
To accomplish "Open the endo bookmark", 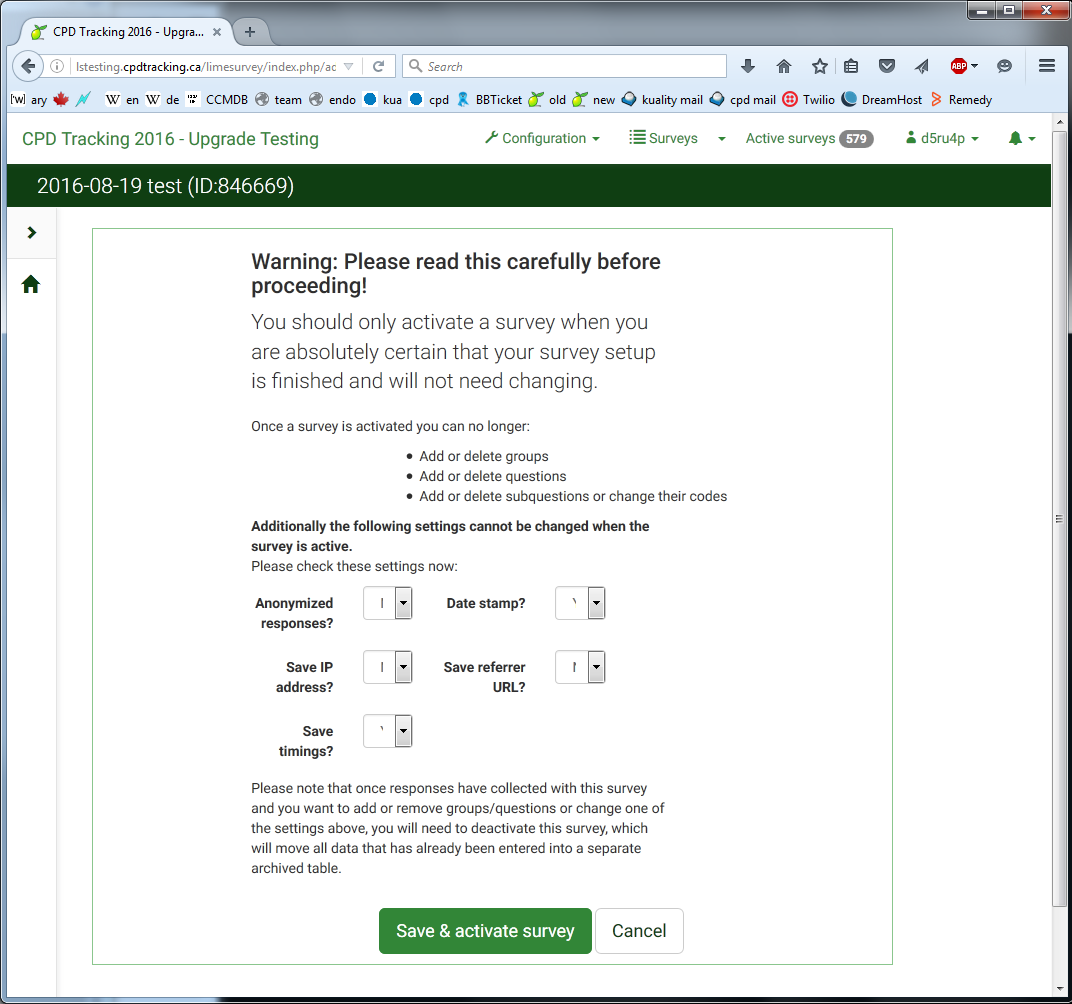I will pyautogui.click(x=332, y=100).
